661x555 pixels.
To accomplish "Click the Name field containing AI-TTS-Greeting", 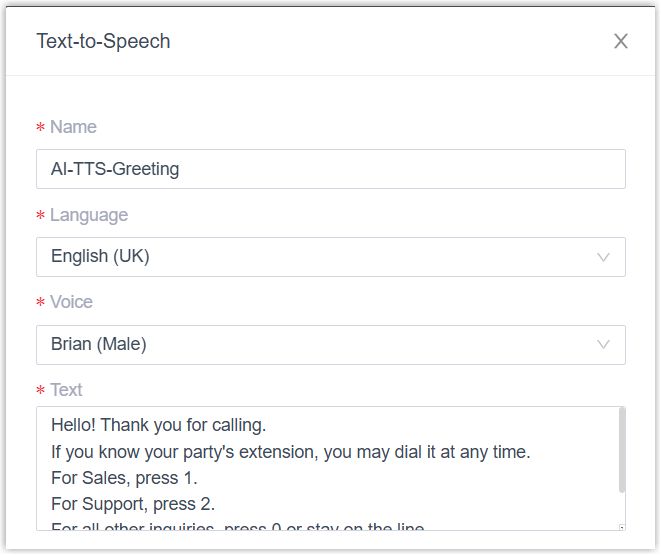I will coord(330,169).
